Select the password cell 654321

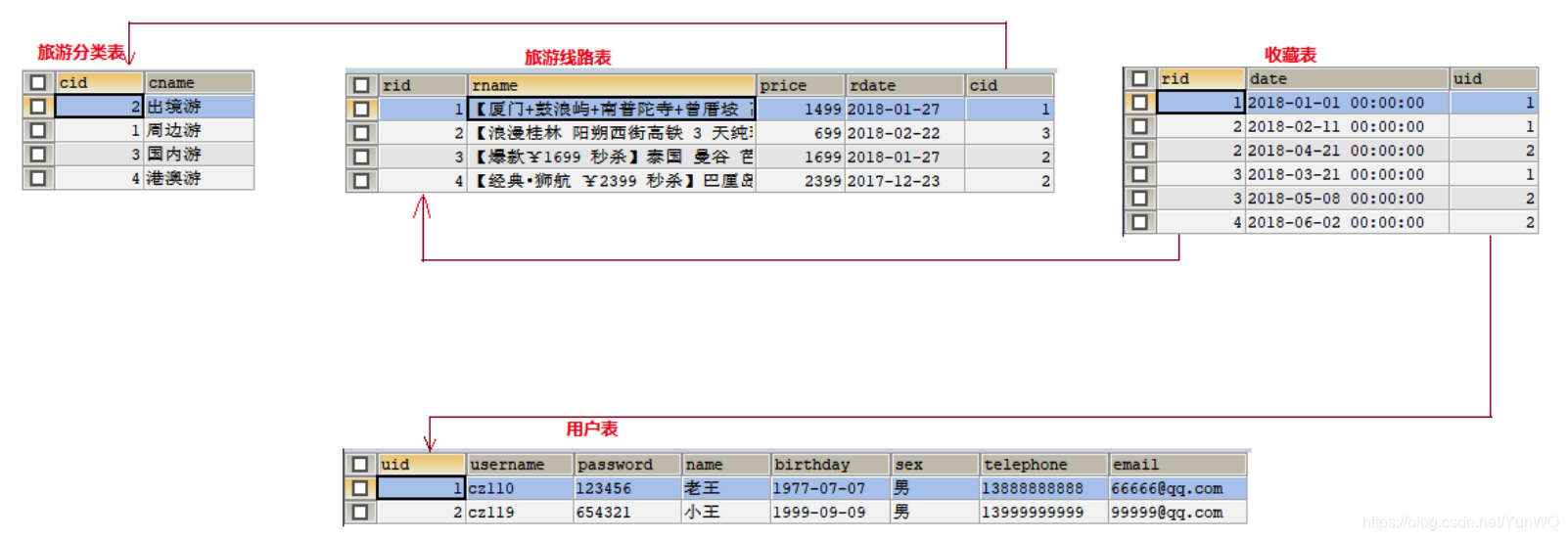[627, 512]
